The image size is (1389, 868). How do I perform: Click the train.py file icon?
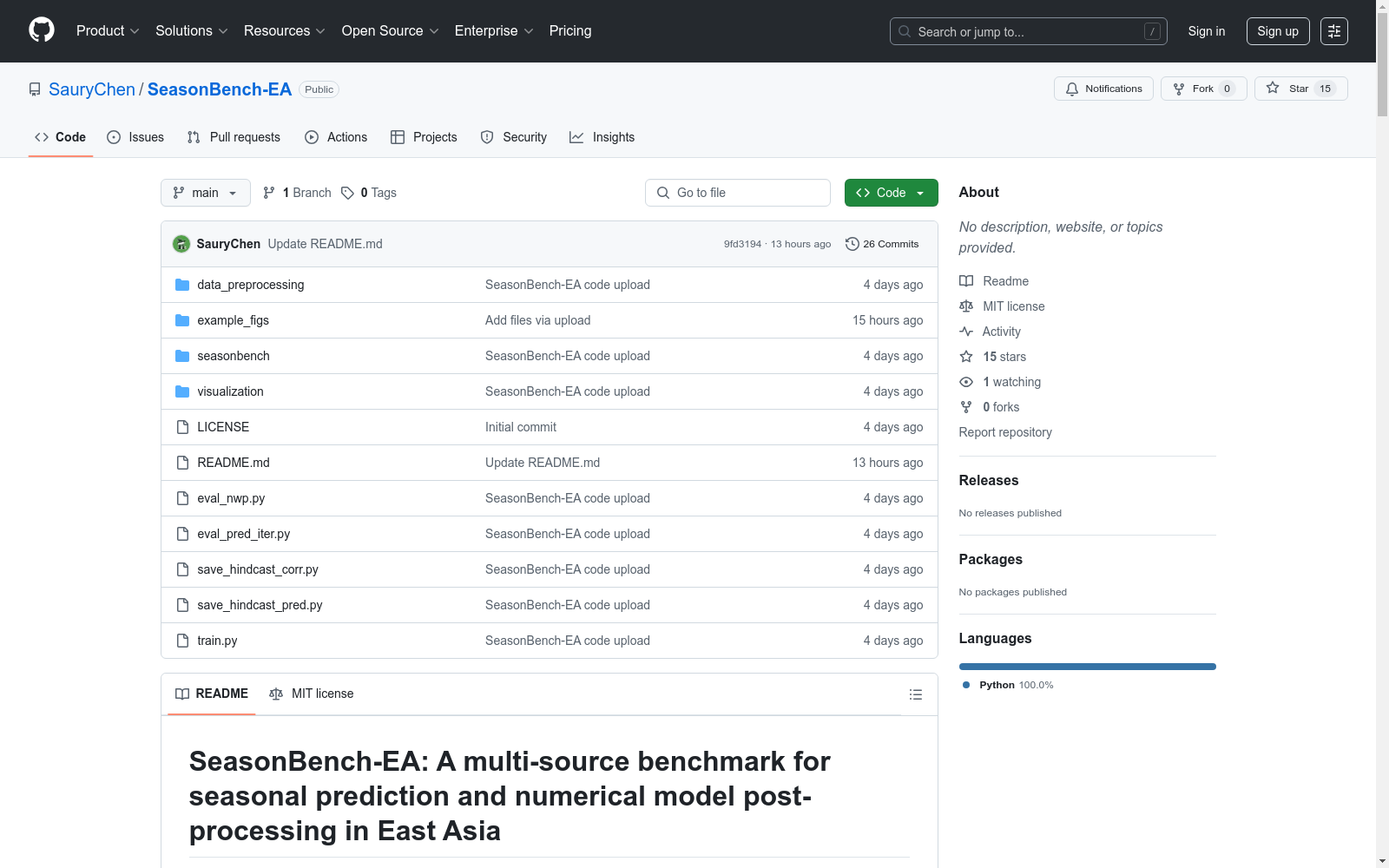(x=182, y=641)
